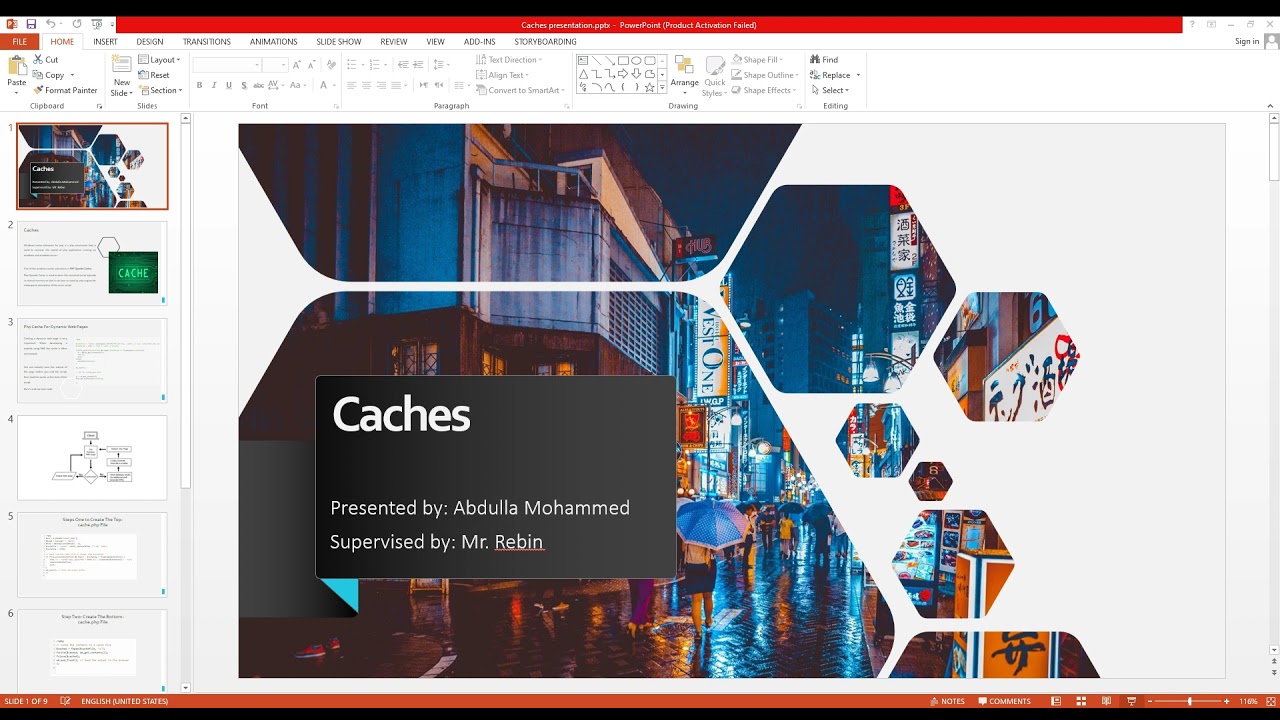Click Sign in link
Viewport: 1280px width, 720px height.
point(1247,42)
